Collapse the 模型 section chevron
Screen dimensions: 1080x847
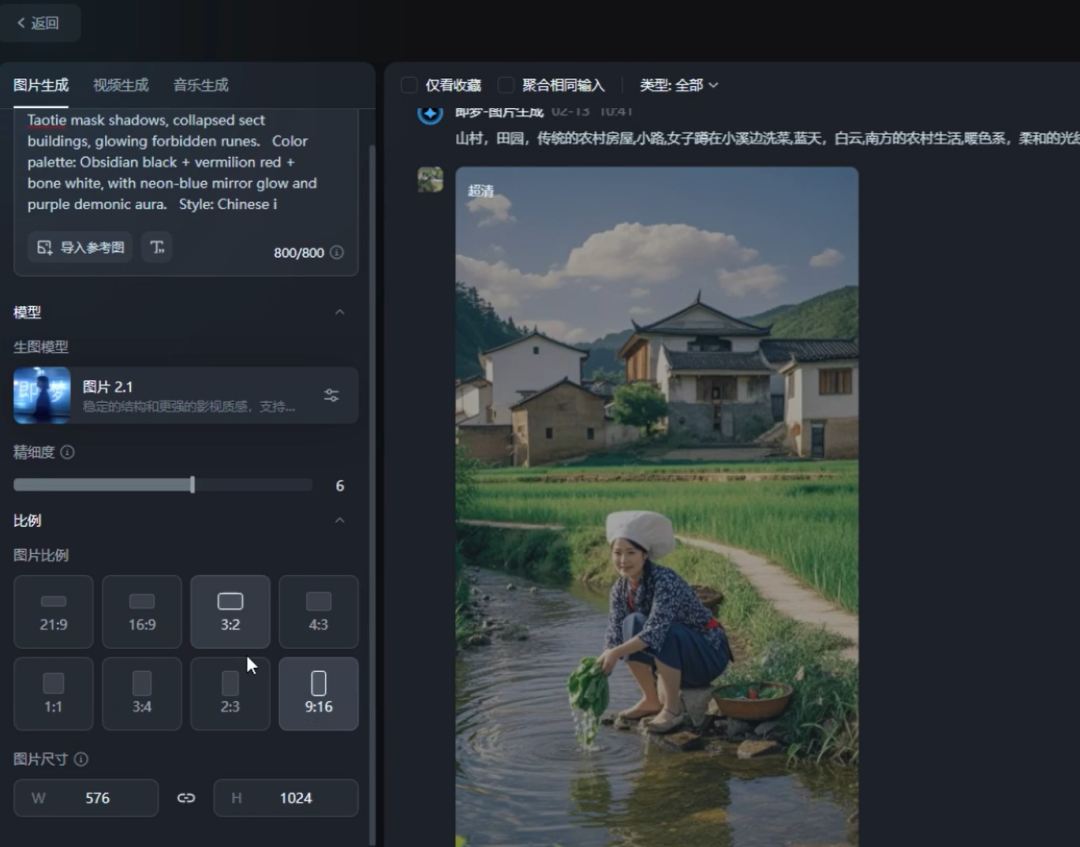point(340,312)
